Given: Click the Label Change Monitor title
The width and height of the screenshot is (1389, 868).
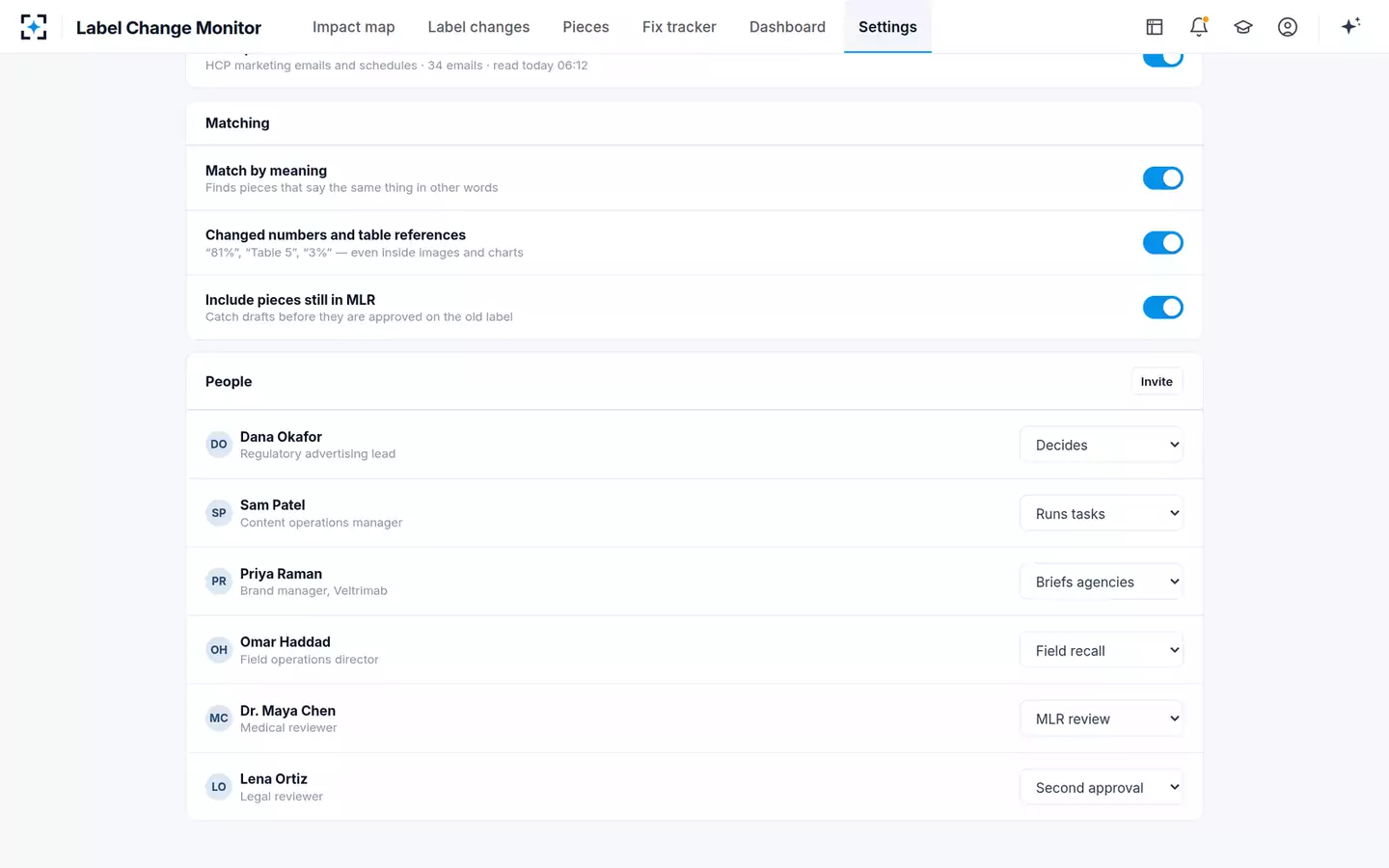Looking at the screenshot, I should point(169,28).
